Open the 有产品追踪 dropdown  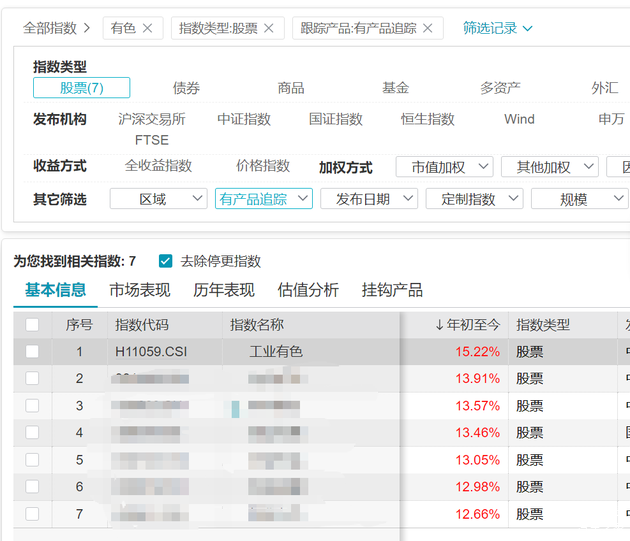point(264,199)
